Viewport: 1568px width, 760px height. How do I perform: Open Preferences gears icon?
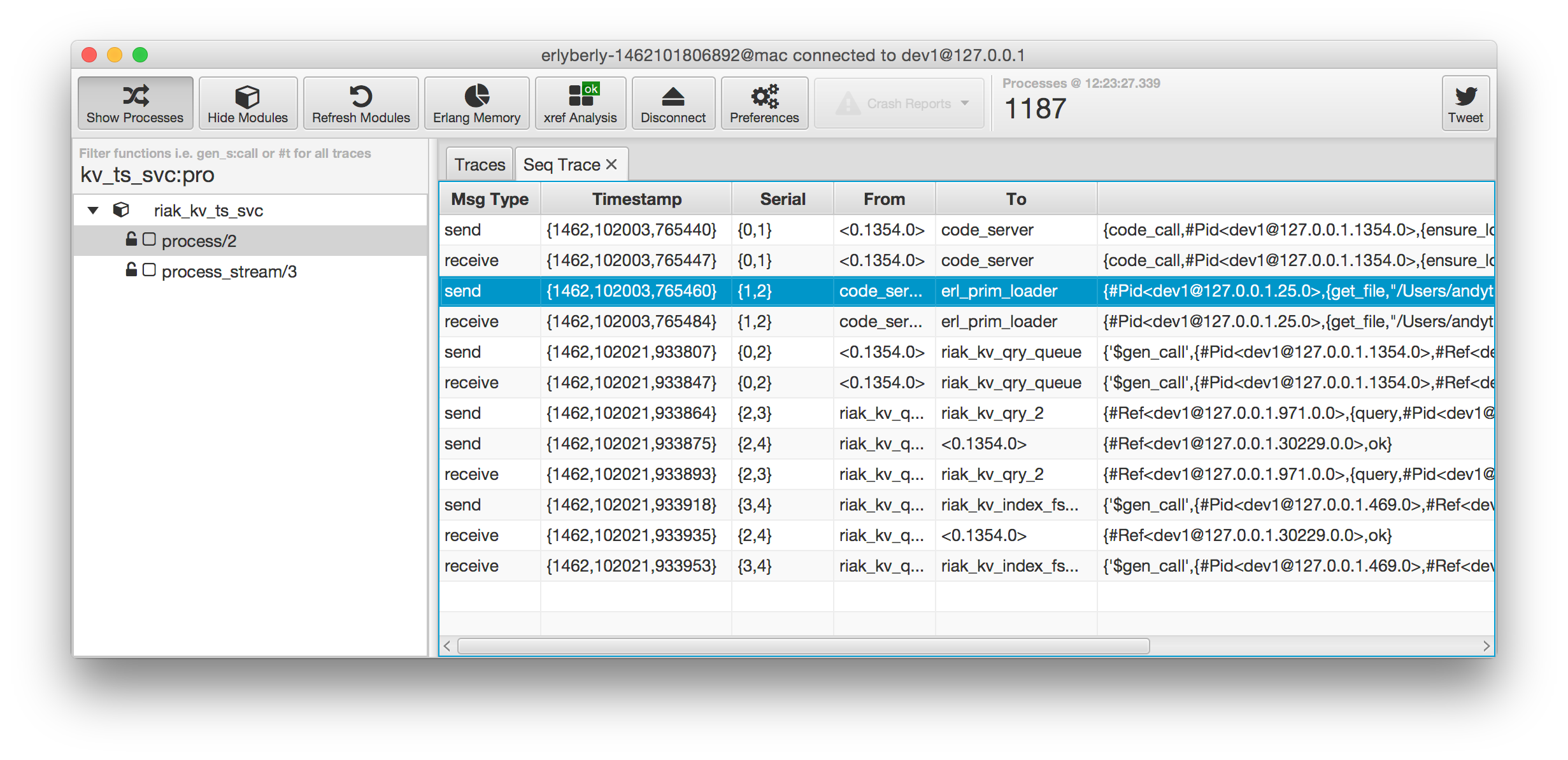(x=764, y=96)
